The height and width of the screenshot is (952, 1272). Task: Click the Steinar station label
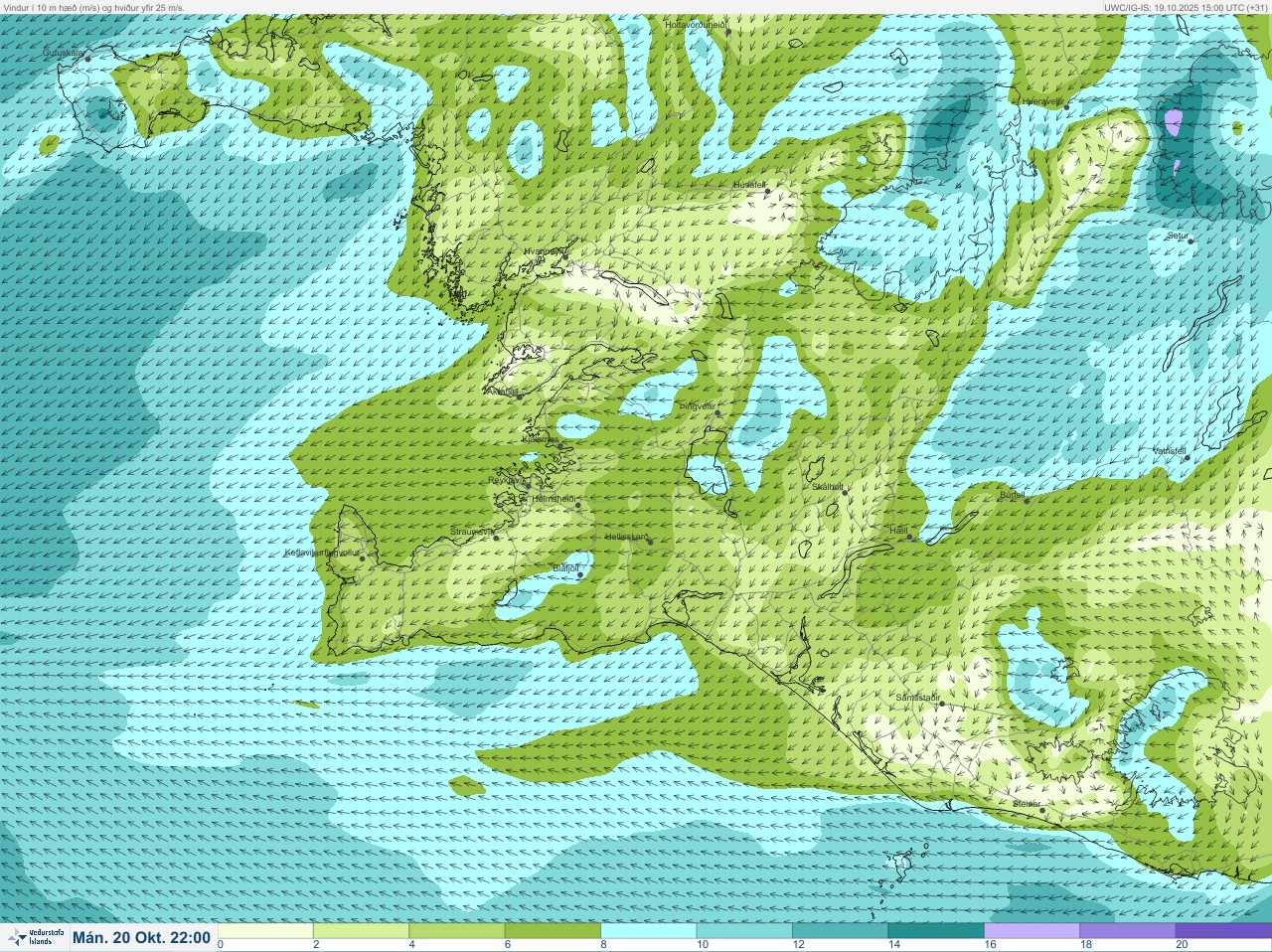pos(1027,804)
